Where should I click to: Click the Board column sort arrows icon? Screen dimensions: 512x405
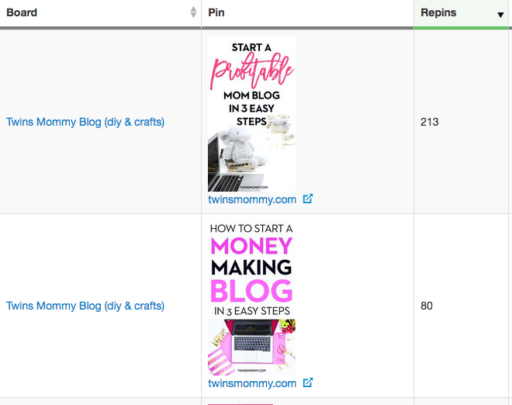click(x=193, y=12)
